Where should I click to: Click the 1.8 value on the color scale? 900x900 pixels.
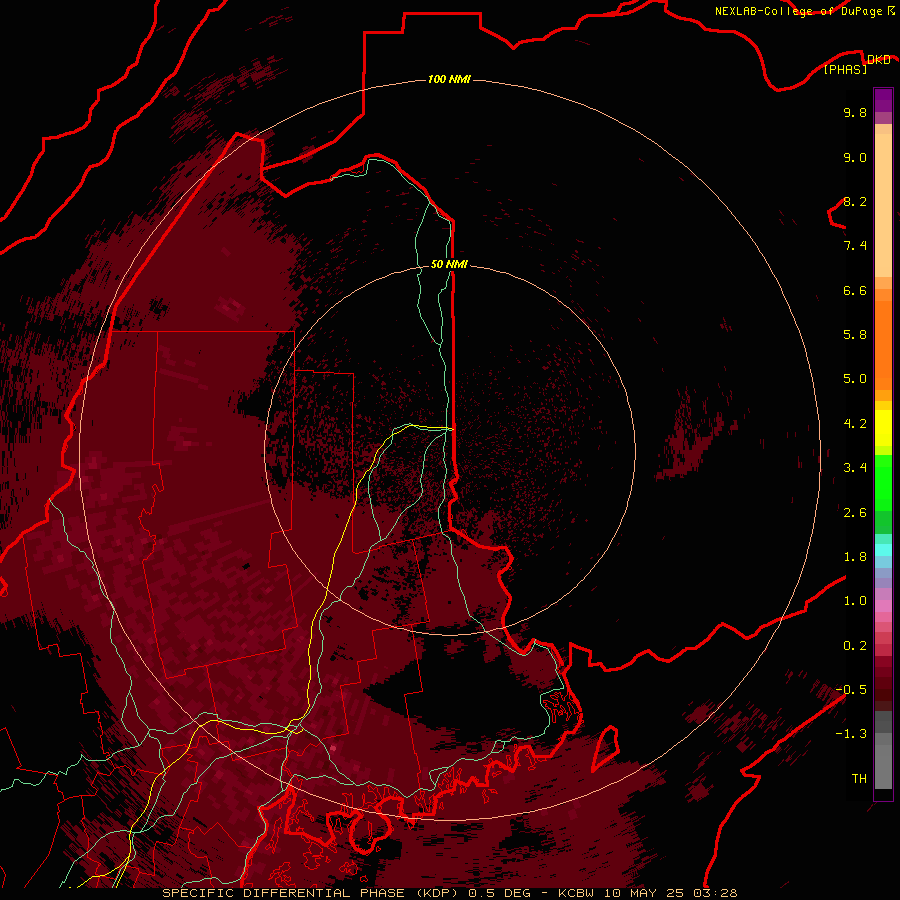click(x=855, y=557)
